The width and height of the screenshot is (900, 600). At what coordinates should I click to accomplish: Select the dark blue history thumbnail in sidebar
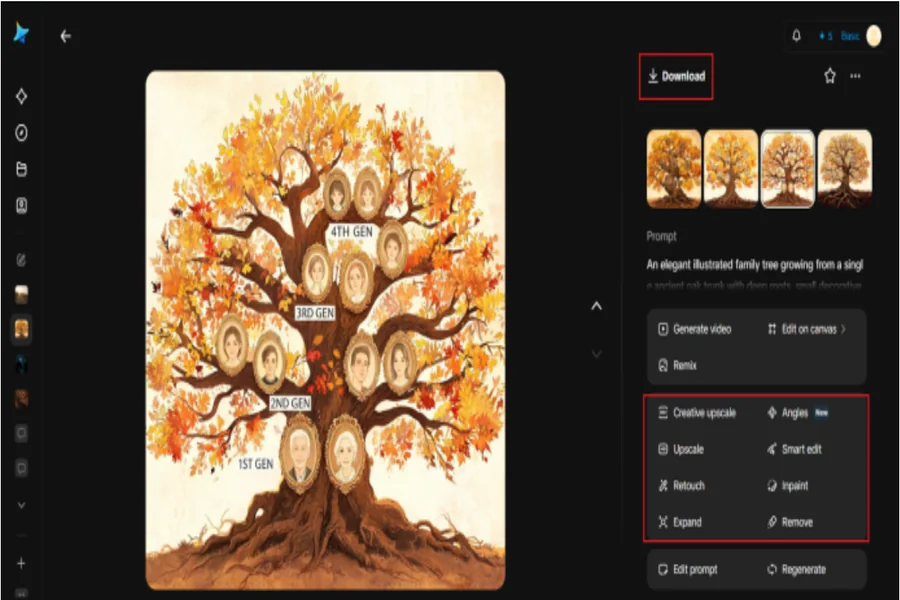coord(22,364)
